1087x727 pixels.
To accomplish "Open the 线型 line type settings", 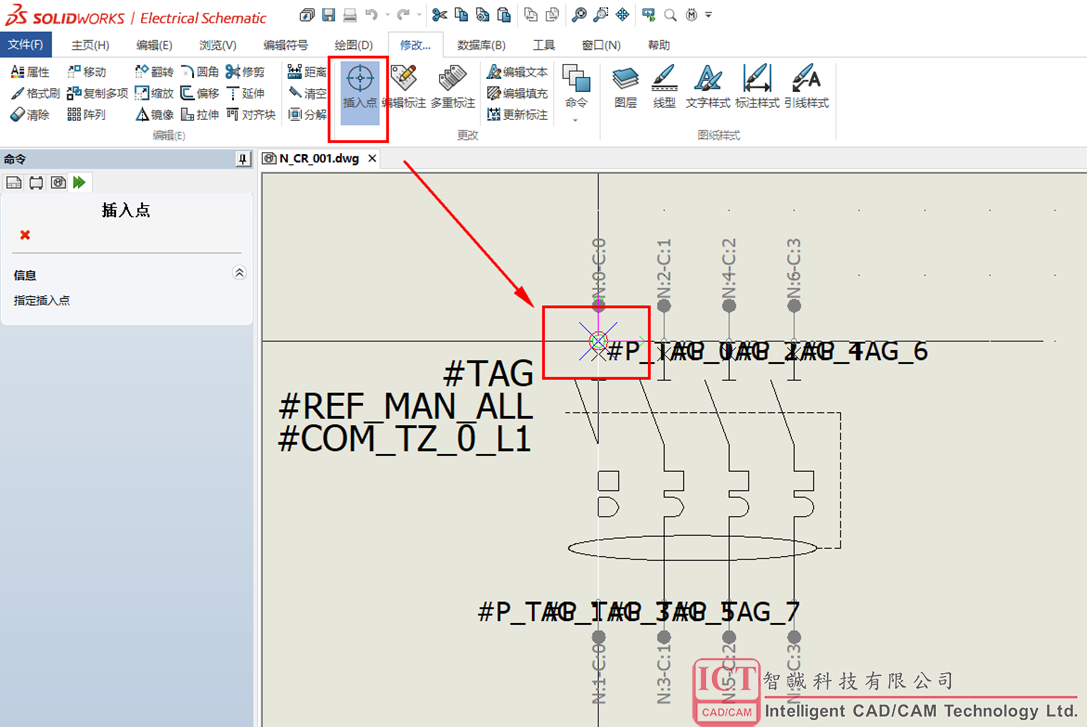I will click(664, 87).
